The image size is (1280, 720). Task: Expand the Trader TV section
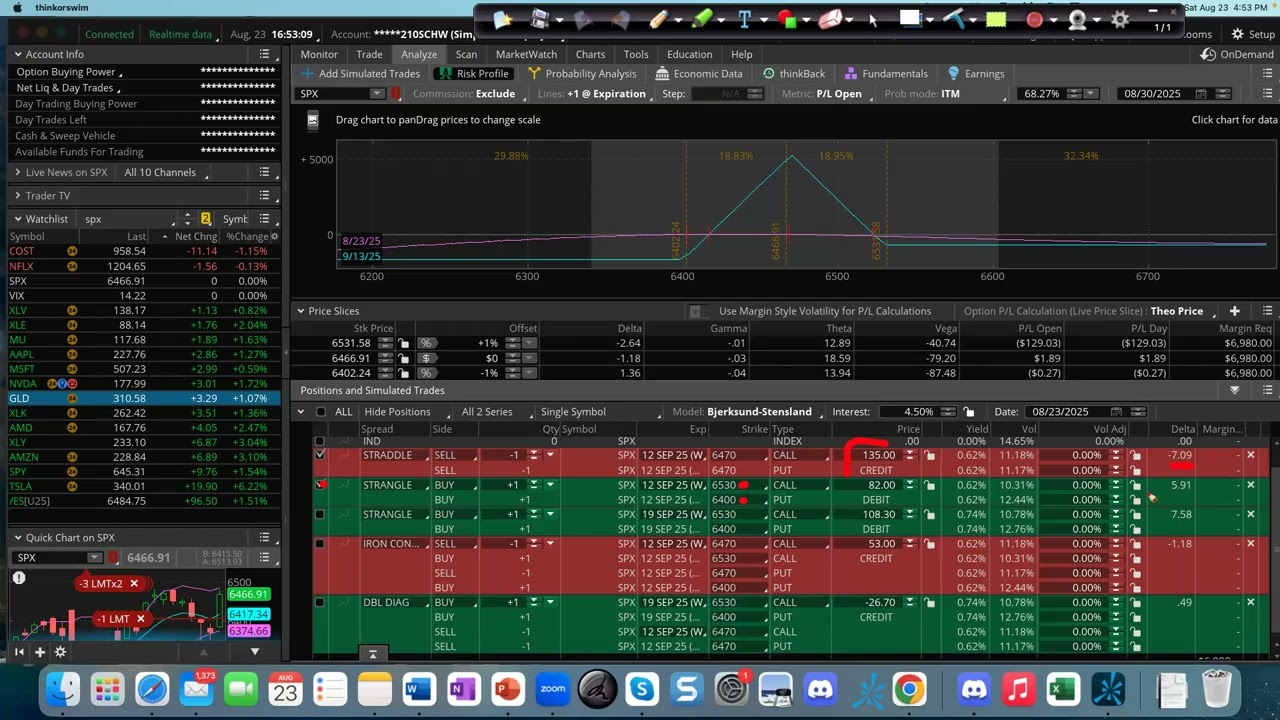click(18, 196)
